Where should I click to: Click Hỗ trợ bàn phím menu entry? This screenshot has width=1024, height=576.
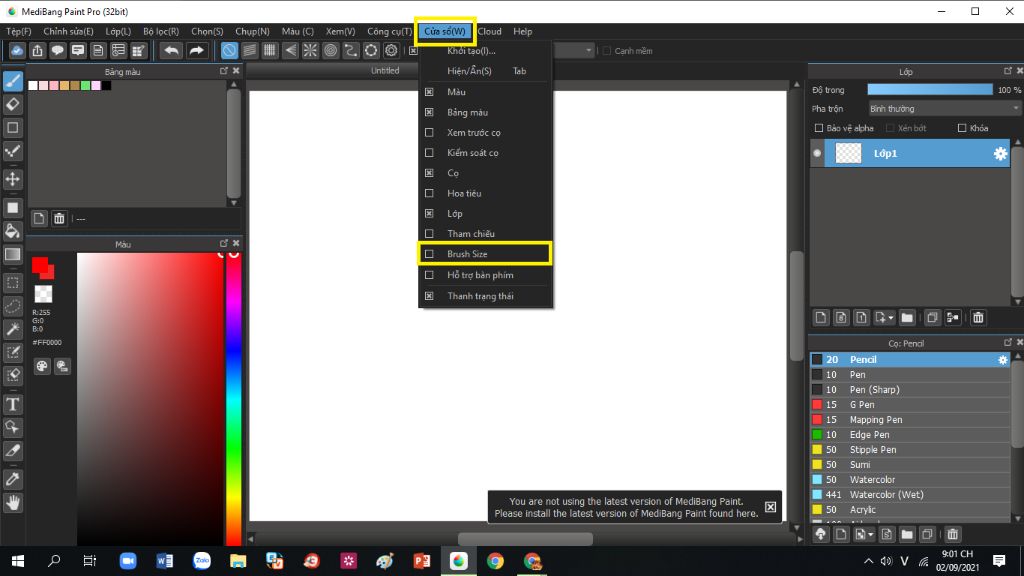(x=485, y=275)
